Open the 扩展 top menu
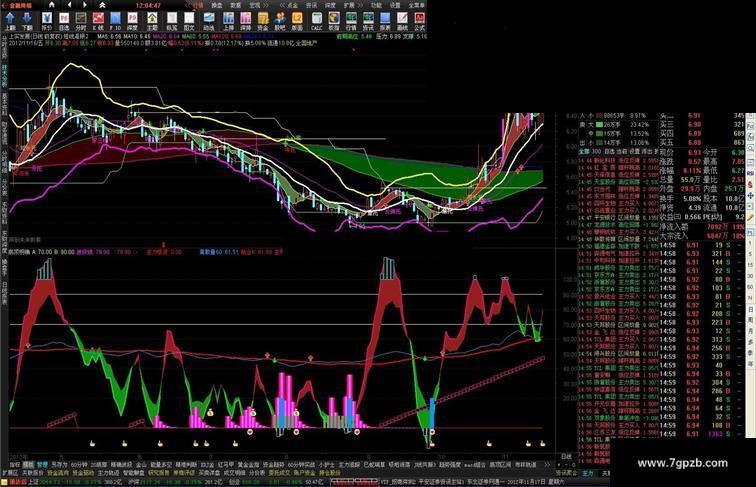This screenshot has height=487, width=756. [348, 5]
